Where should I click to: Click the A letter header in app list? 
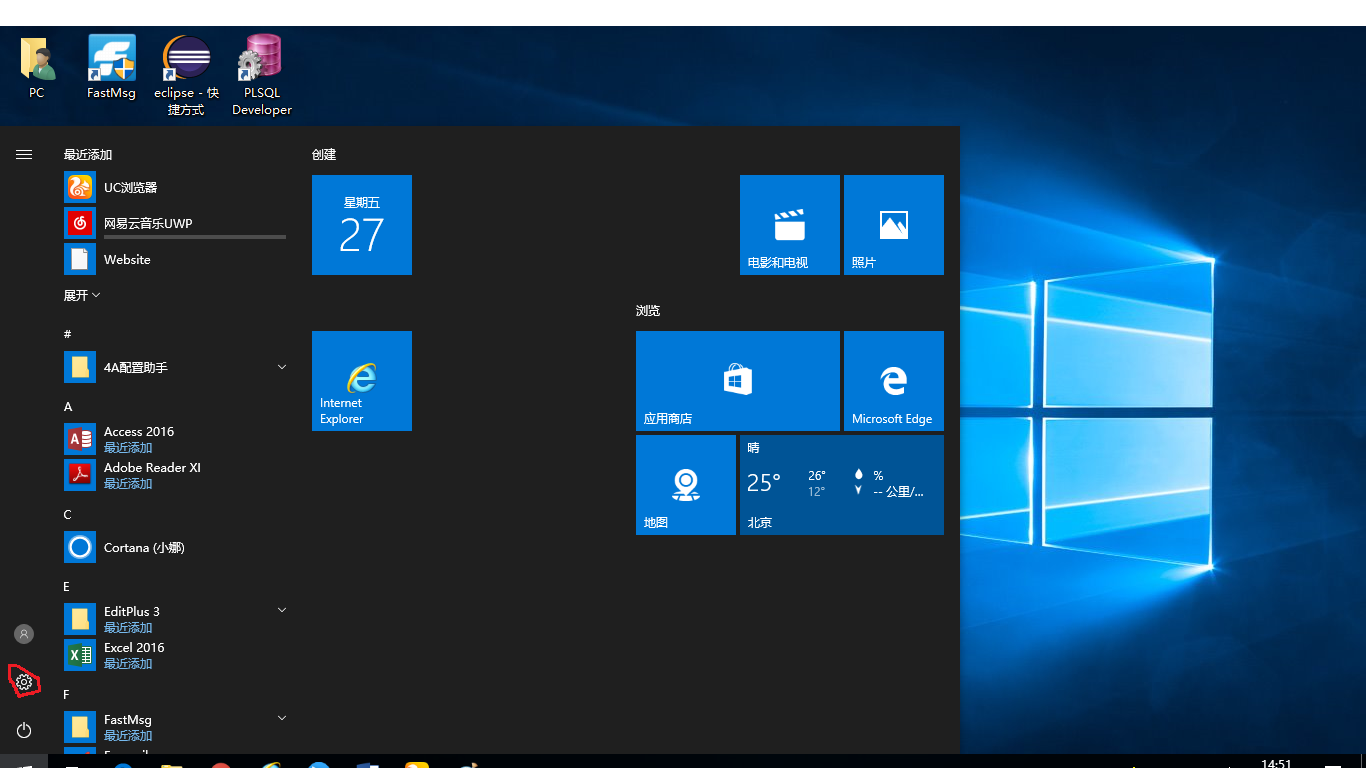68,407
